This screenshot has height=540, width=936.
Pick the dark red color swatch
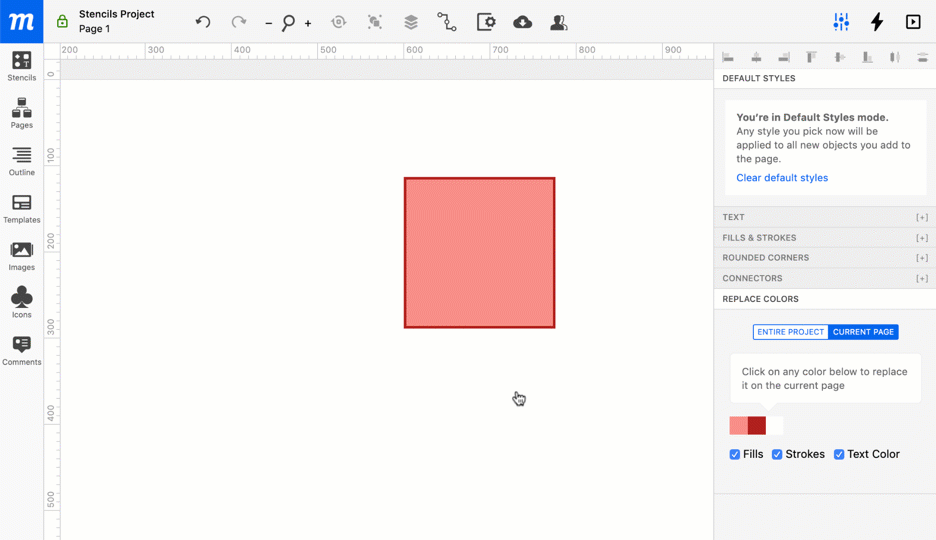pos(756,425)
